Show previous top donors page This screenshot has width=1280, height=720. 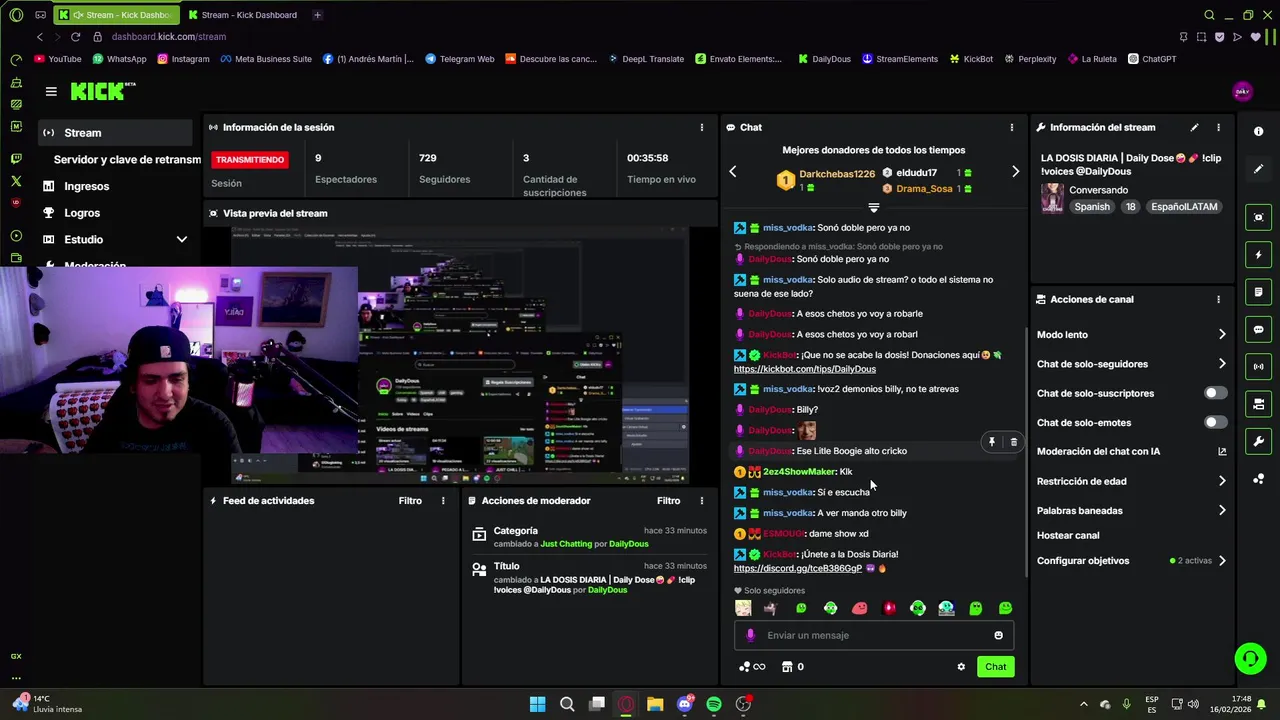tap(732, 171)
